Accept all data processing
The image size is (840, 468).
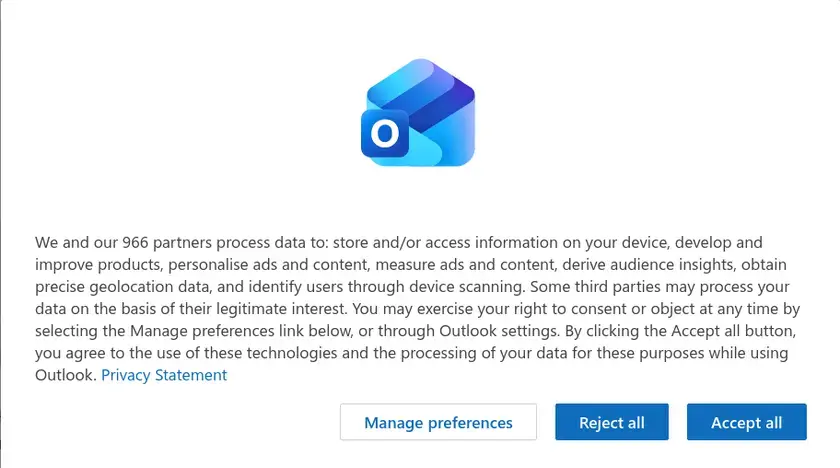(x=746, y=422)
